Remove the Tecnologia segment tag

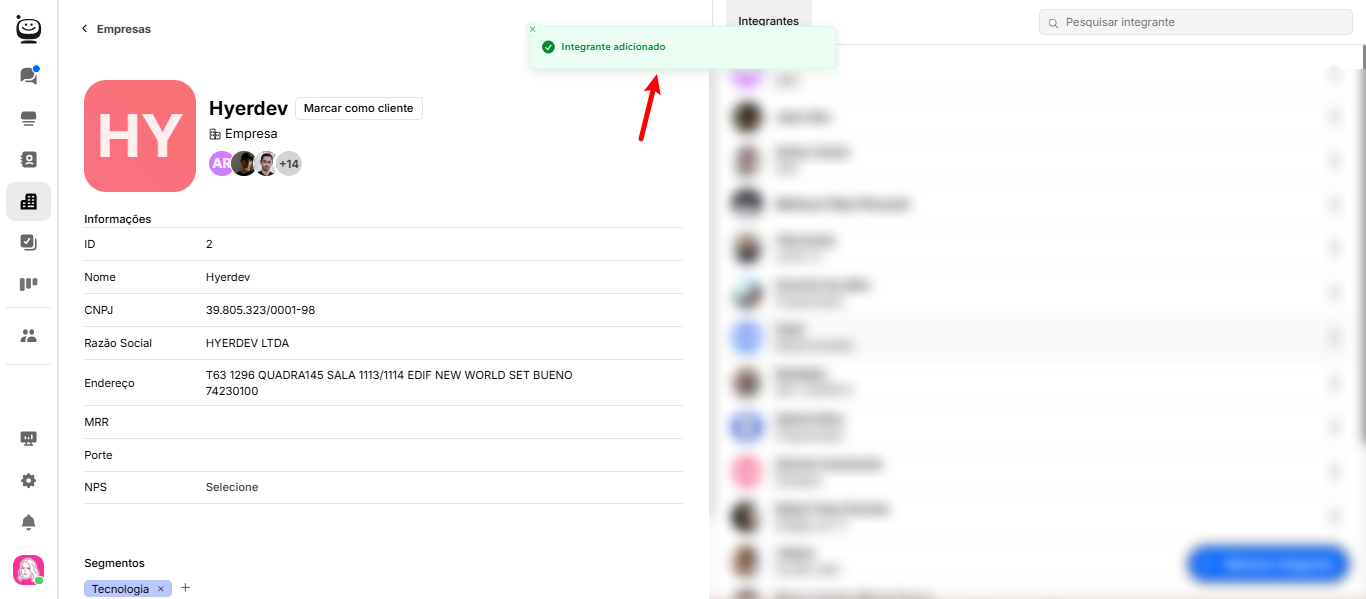click(x=161, y=589)
